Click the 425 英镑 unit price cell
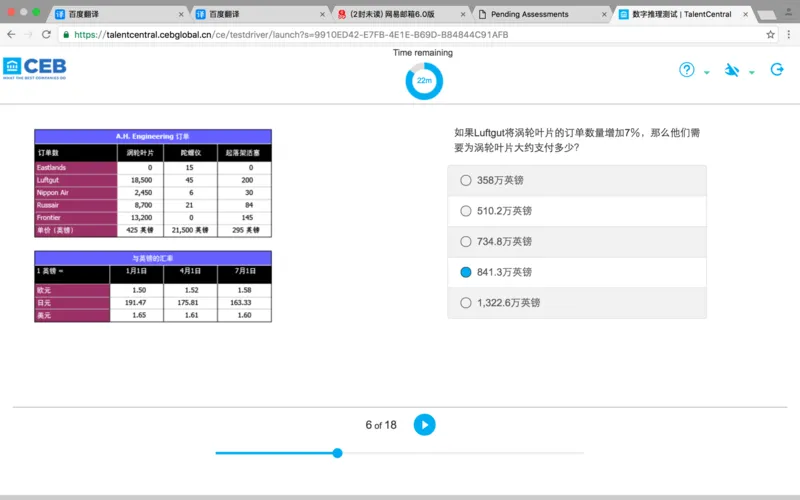Image resolution: width=800 pixels, height=500 pixels. pyautogui.click(x=141, y=230)
